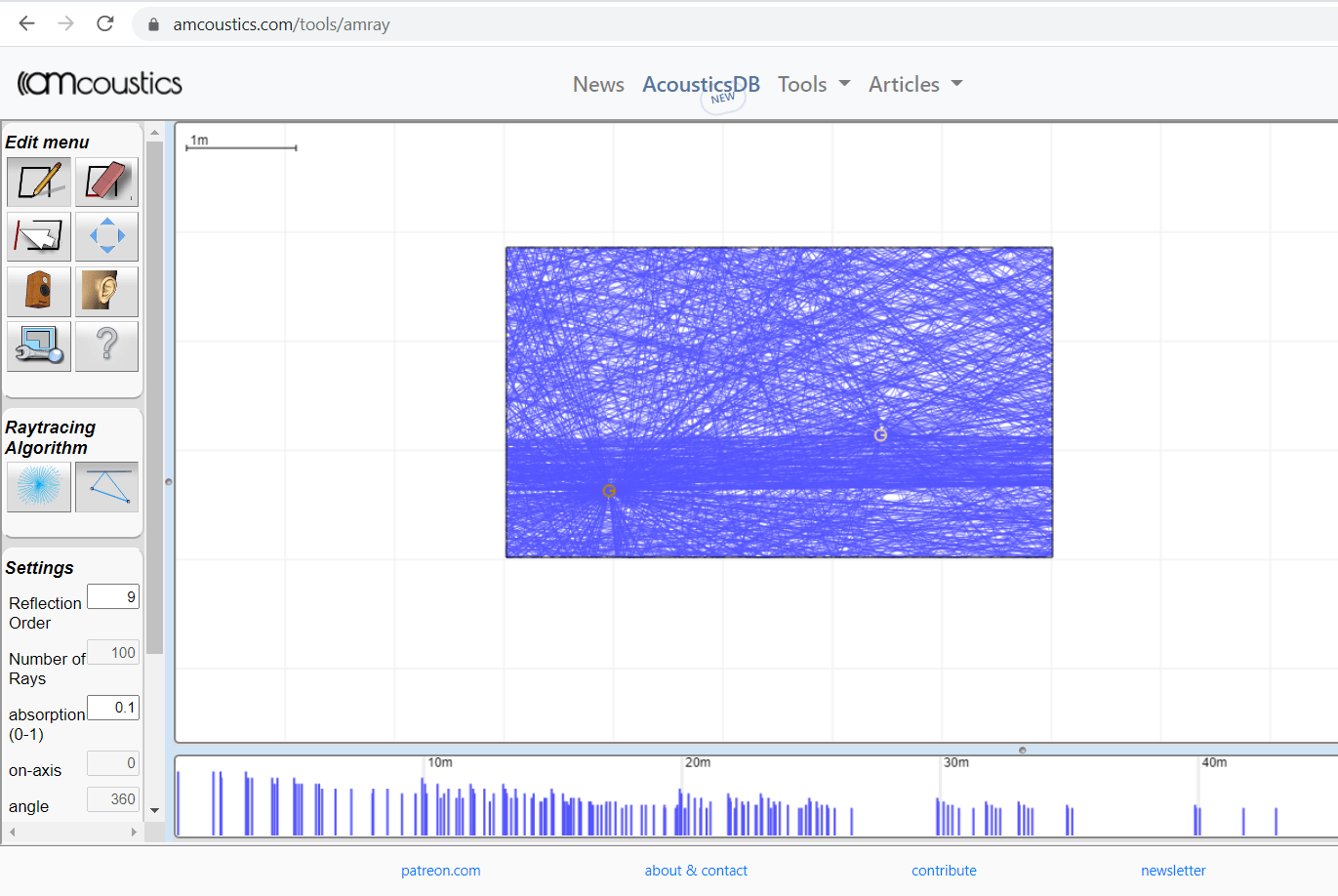Select the loudspeaker source tool
This screenshot has width=1338, height=896.
39,291
